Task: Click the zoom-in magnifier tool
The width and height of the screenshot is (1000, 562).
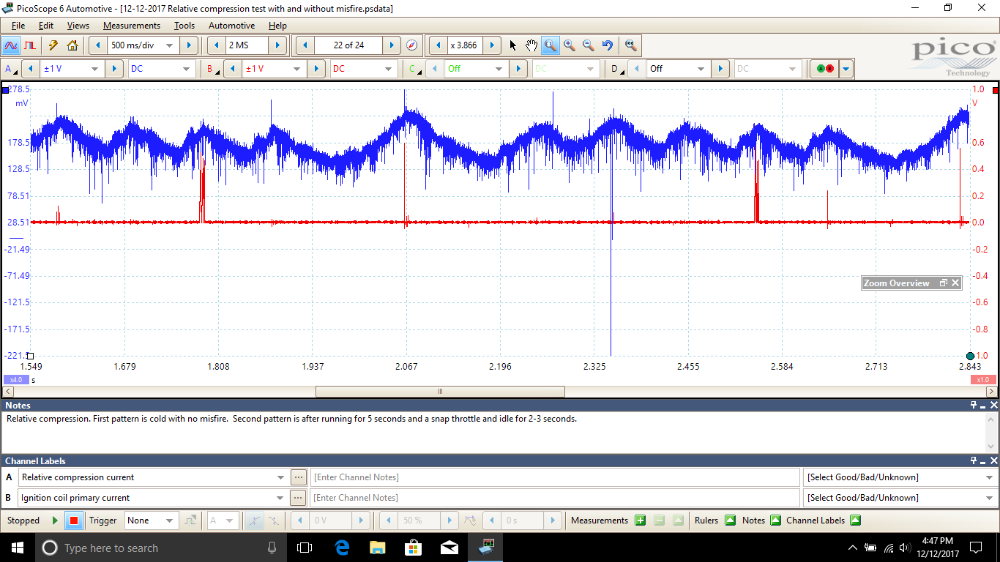Action: [569, 45]
